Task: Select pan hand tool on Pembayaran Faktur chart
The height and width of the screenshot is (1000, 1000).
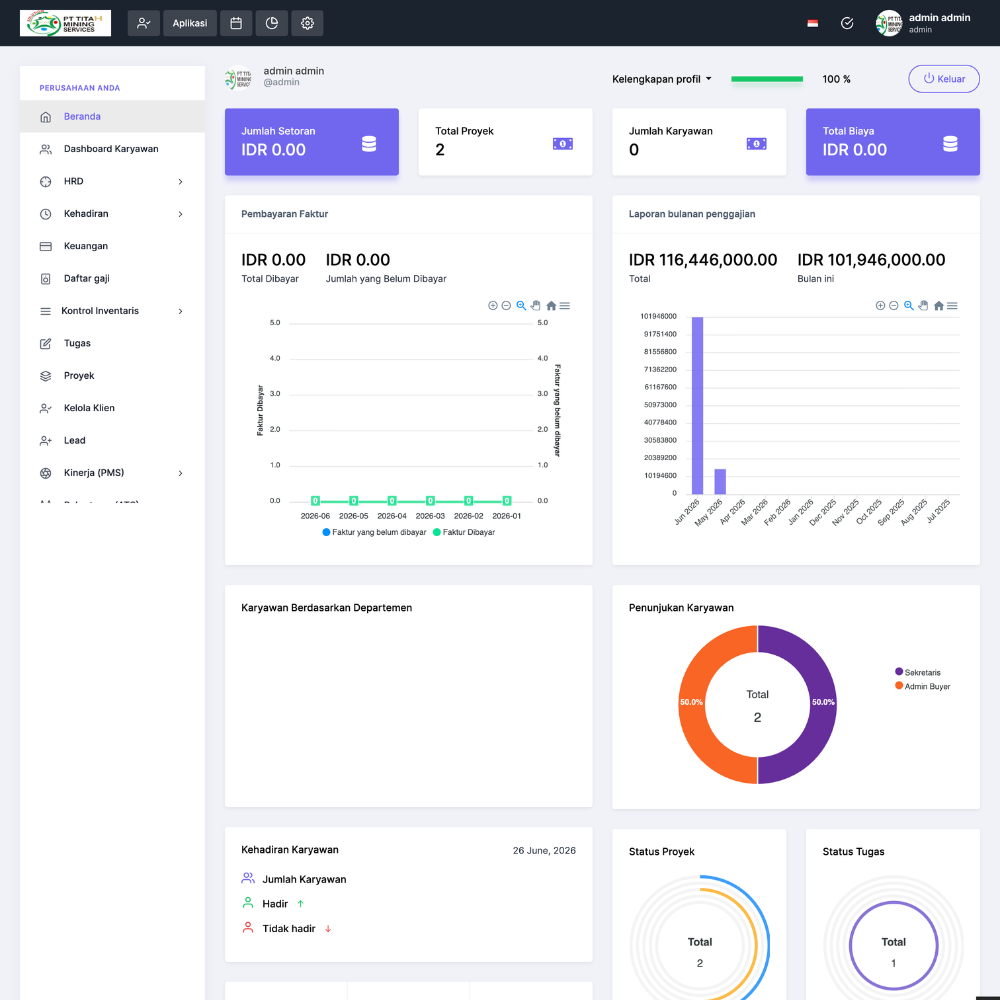Action: coord(536,305)
